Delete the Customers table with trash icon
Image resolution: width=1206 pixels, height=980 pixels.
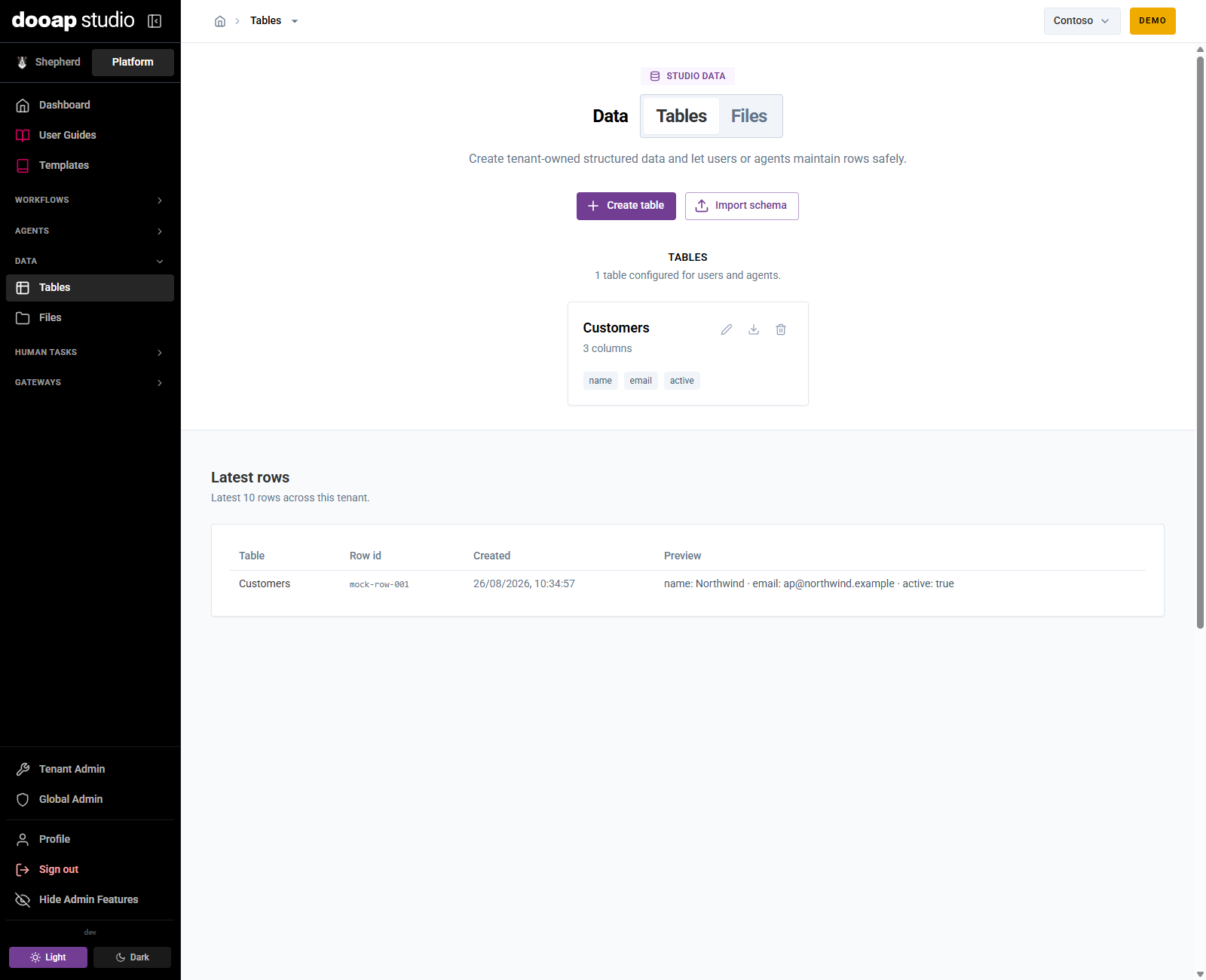coord(781,329)
